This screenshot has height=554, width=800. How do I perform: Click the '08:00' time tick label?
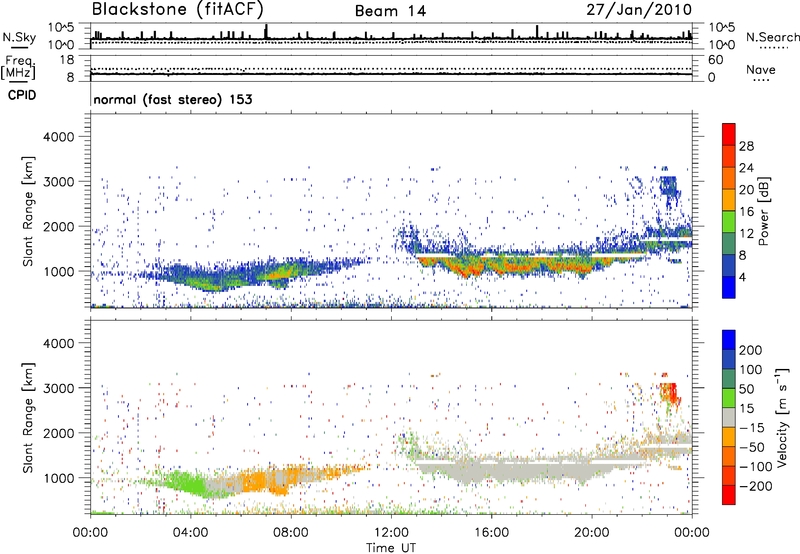tap(291, 533)
